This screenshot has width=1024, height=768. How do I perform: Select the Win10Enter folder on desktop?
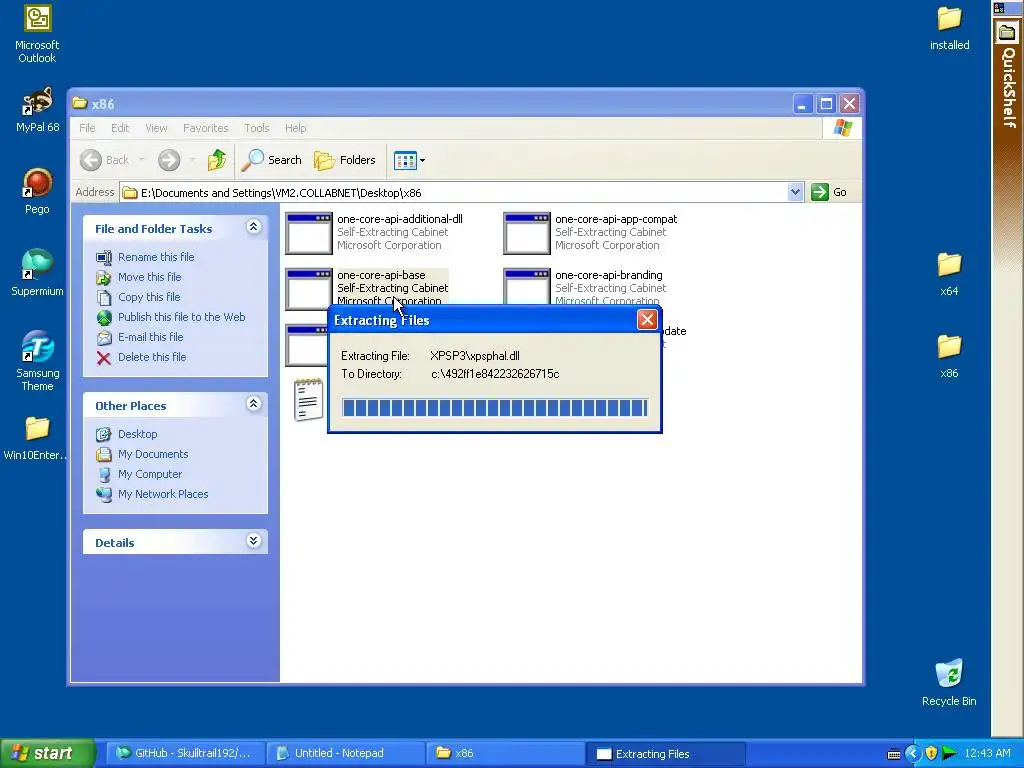[x=37, y=438]
